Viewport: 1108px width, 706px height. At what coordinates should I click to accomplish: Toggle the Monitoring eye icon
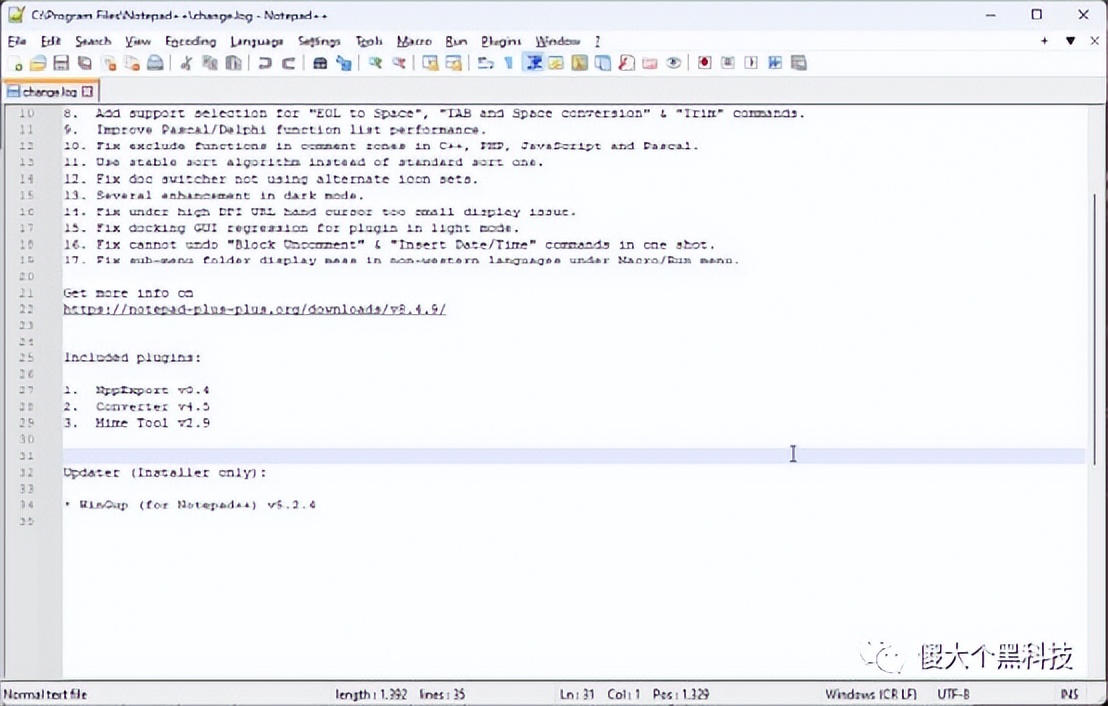(673, 64)
